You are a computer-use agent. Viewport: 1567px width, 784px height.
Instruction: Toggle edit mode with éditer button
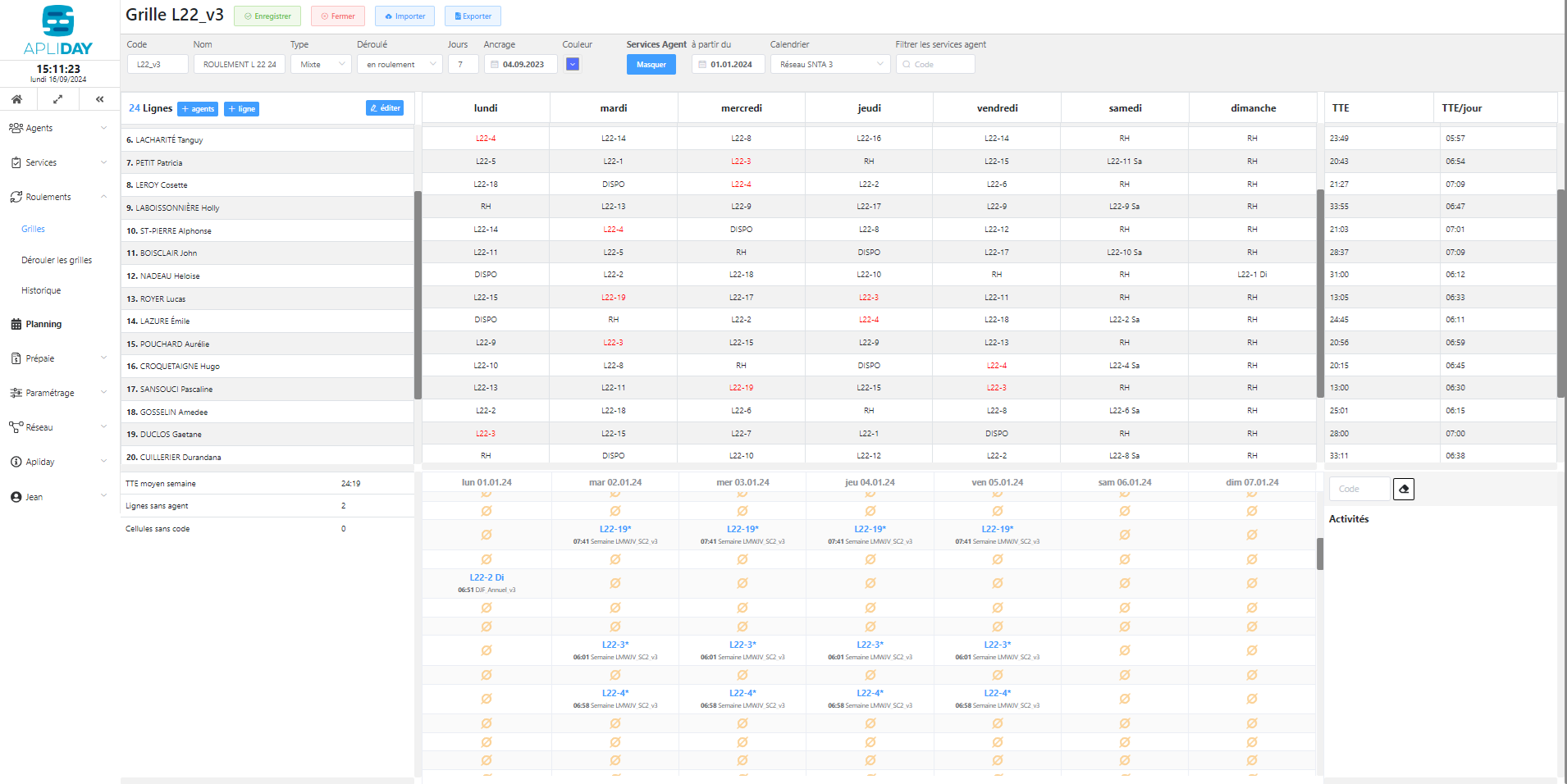[x=385, y=108]
